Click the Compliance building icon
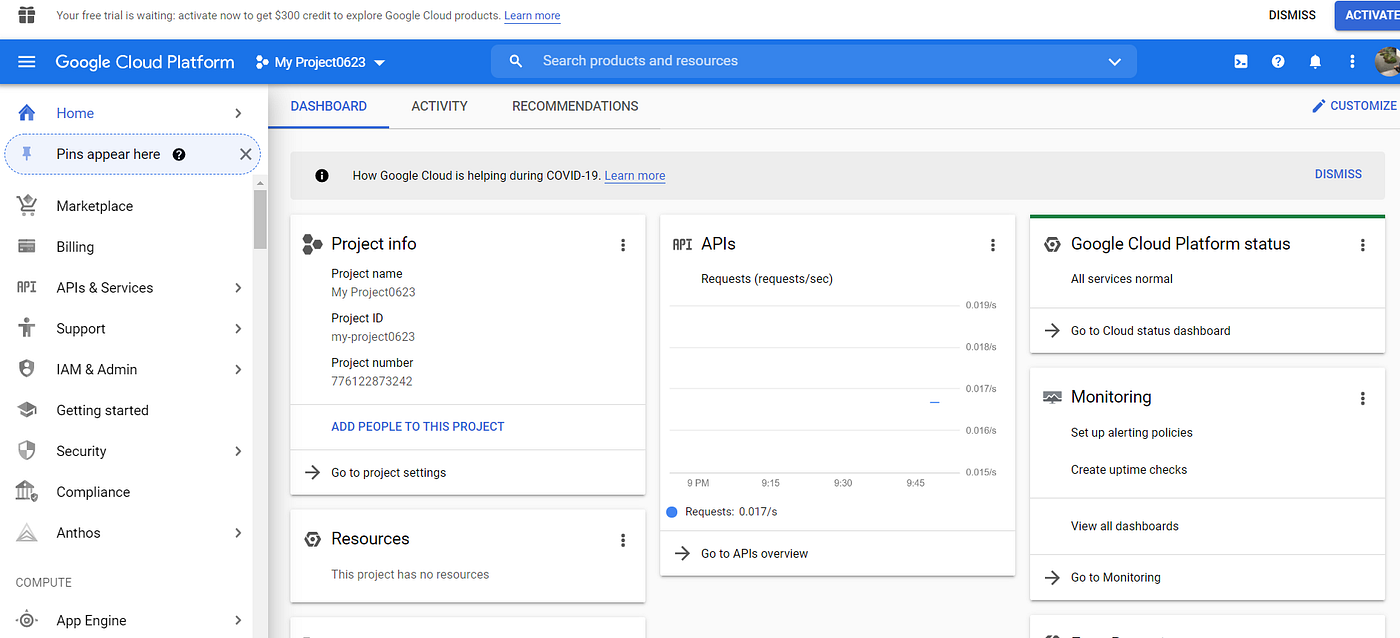The height and width of the screenshot is (638, 1400). tap(27, 491)
